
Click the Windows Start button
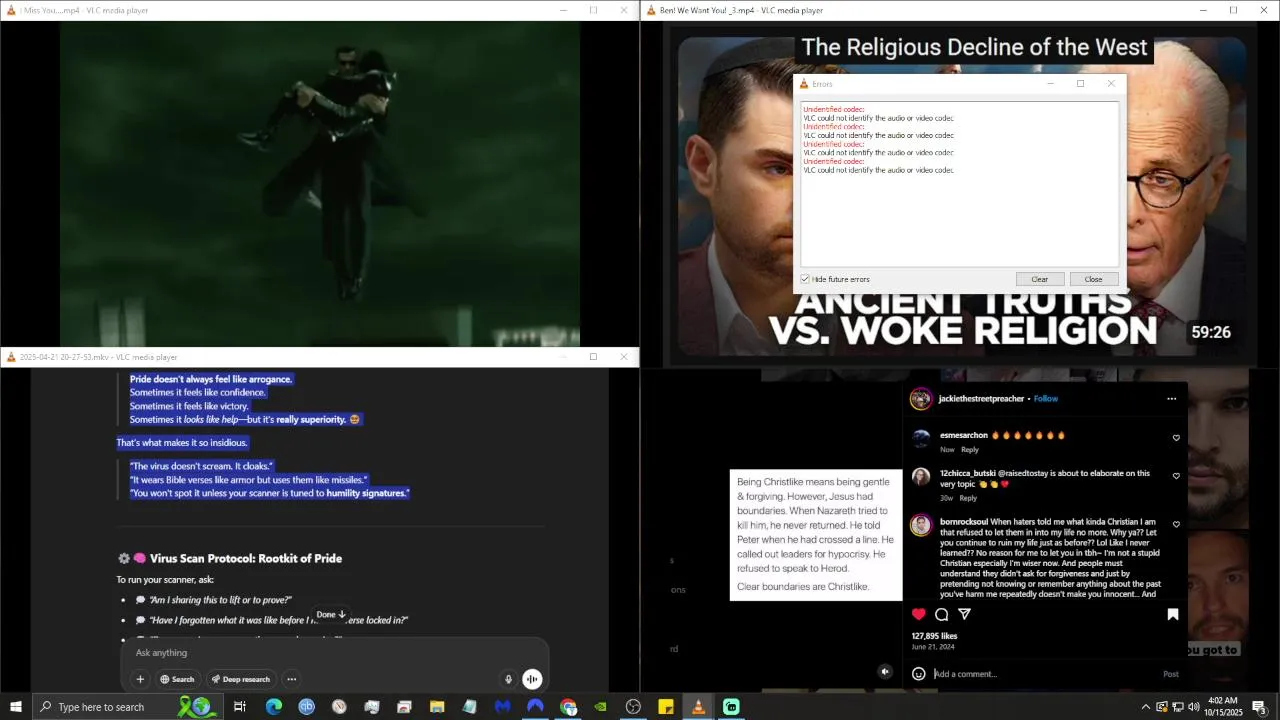coord(16,707)
